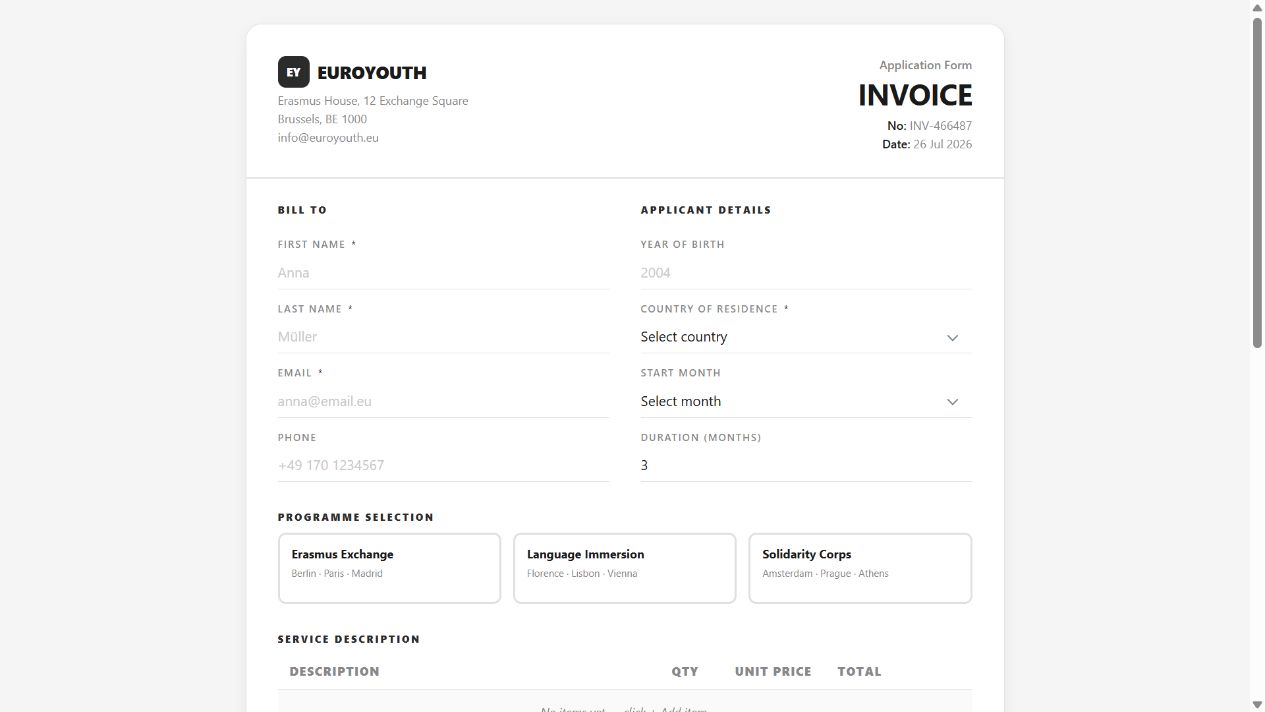
Task: Click the Bill To heading
Action: click(302, 210)
